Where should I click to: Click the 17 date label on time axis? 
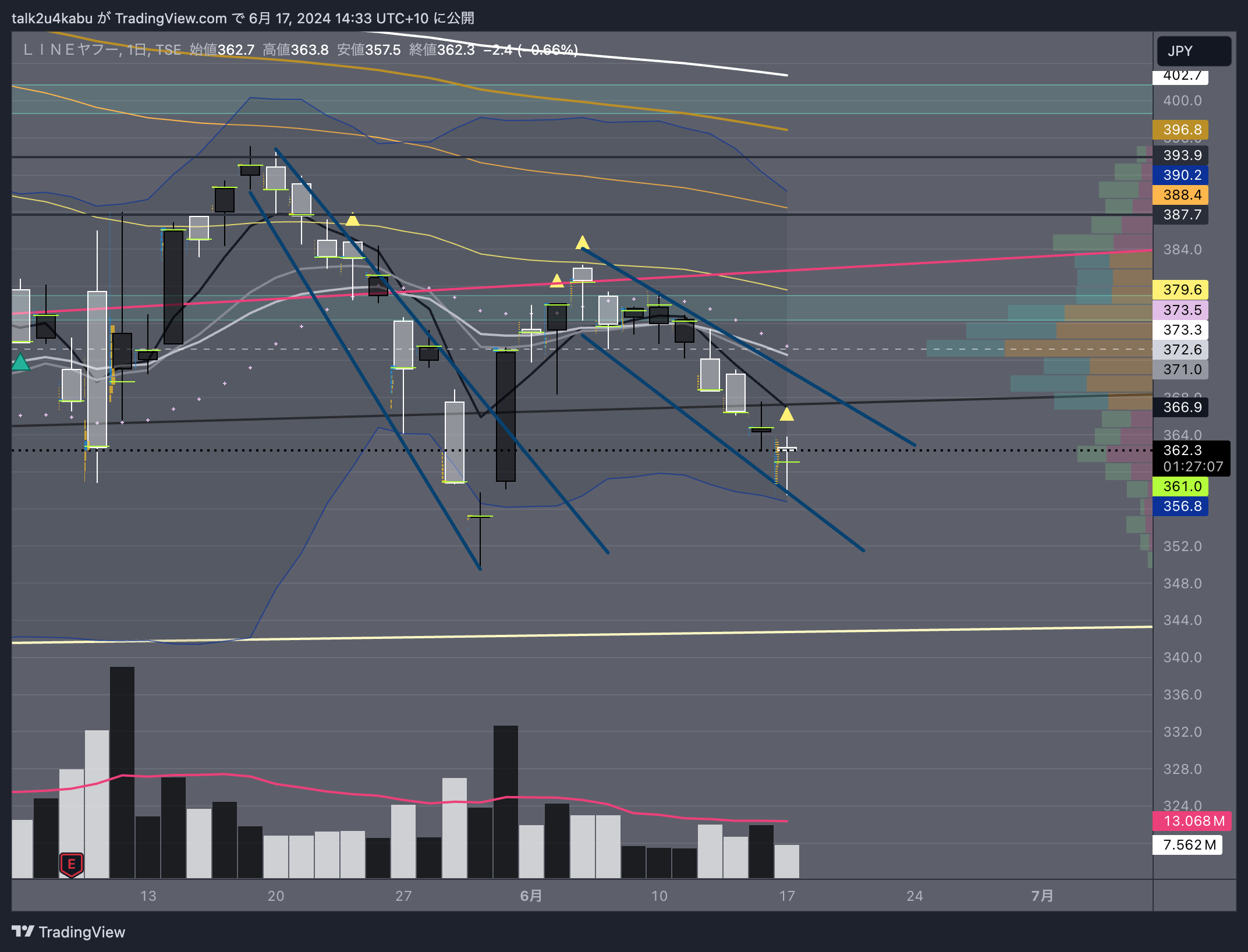787,896
